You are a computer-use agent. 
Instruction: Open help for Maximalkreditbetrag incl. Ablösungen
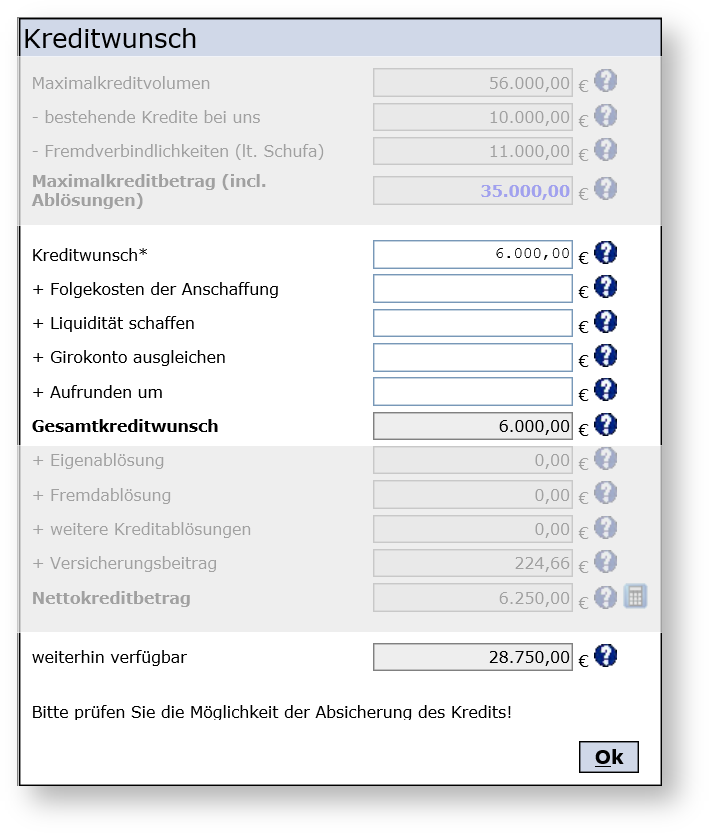tap(605, 189)
